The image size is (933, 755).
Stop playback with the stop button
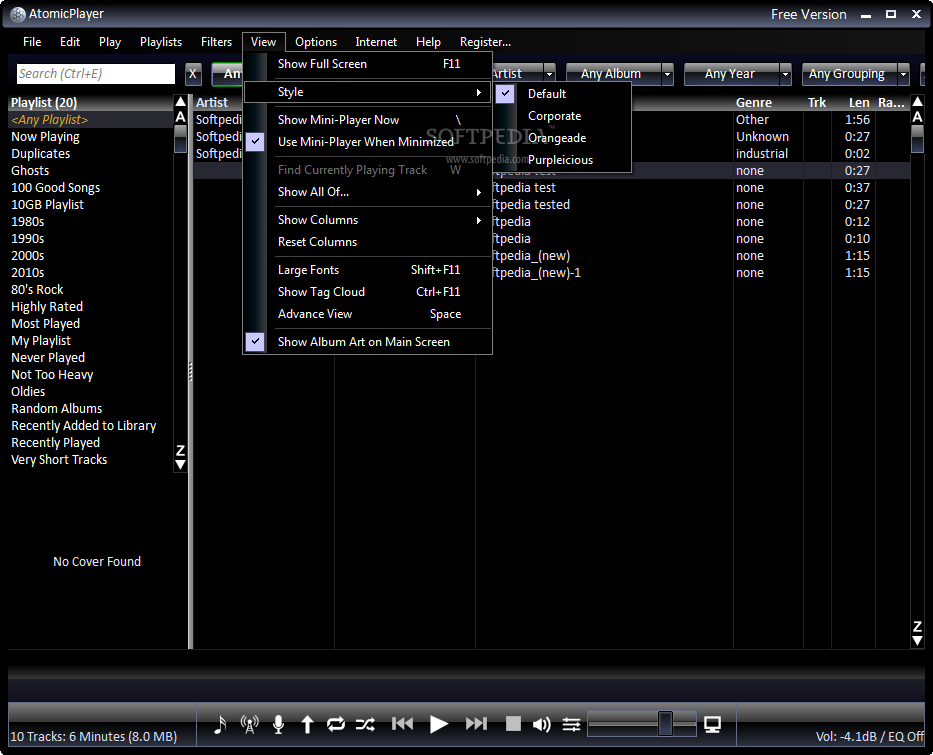(x=513, y=723)
